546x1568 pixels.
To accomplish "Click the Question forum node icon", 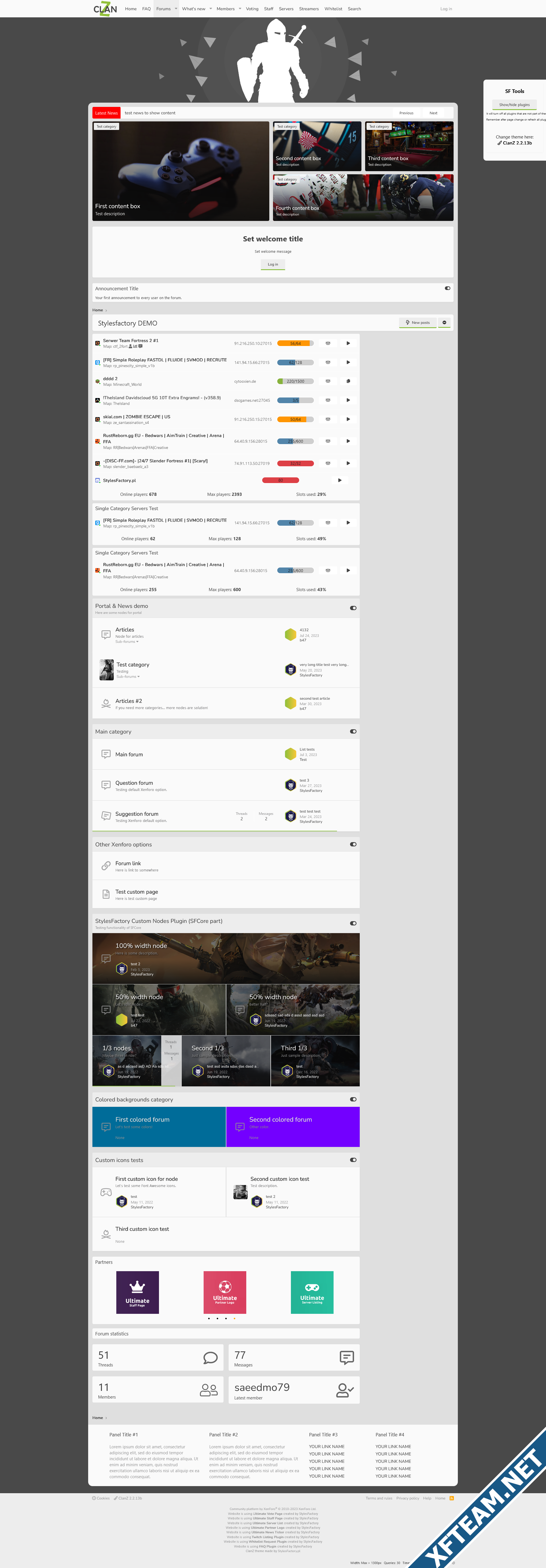I will click(x=106, y=785).
